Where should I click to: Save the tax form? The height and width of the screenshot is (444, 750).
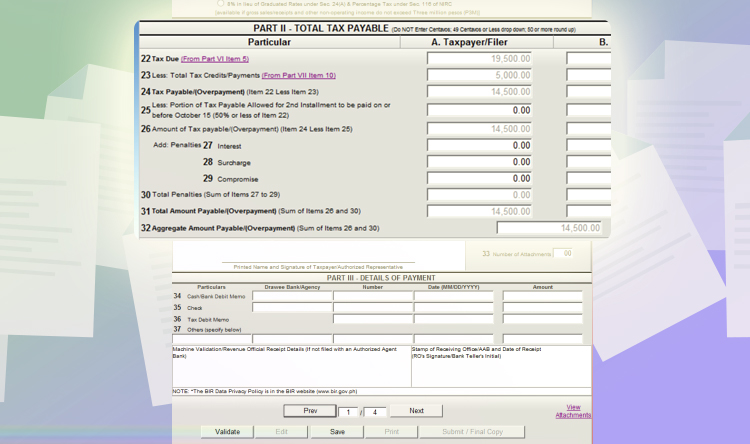(337, 432)
